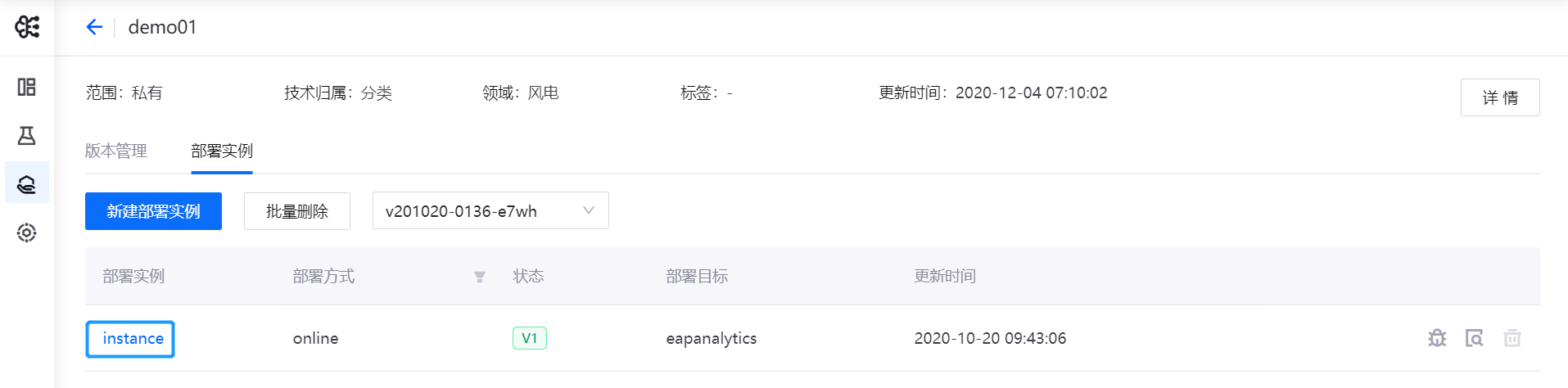Click the back arrow next to demo01
The image size is (1568, 388).
[x=94, y=27]
